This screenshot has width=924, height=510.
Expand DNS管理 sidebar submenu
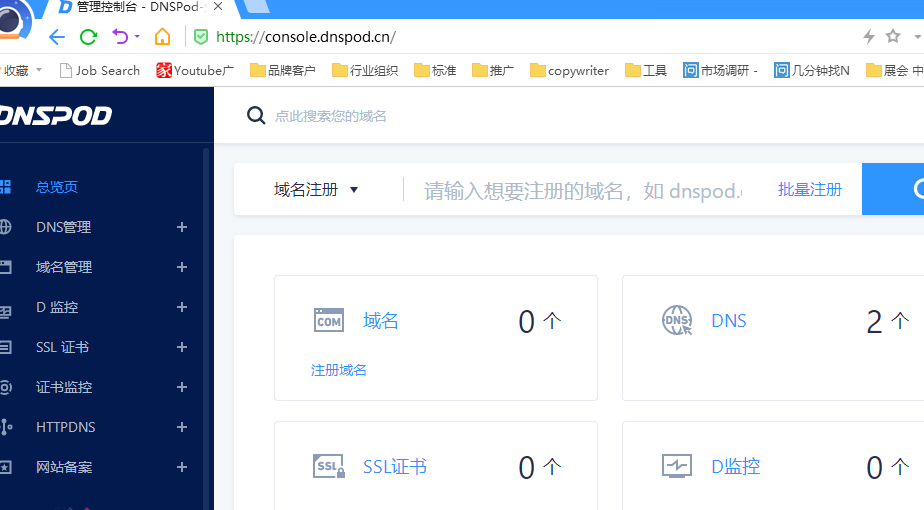point(182,227)
